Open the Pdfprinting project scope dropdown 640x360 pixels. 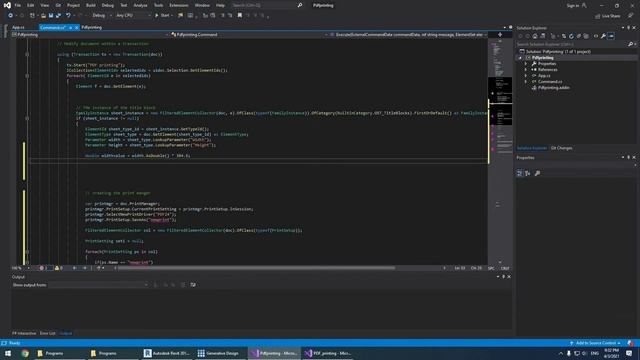coord(91,35)
